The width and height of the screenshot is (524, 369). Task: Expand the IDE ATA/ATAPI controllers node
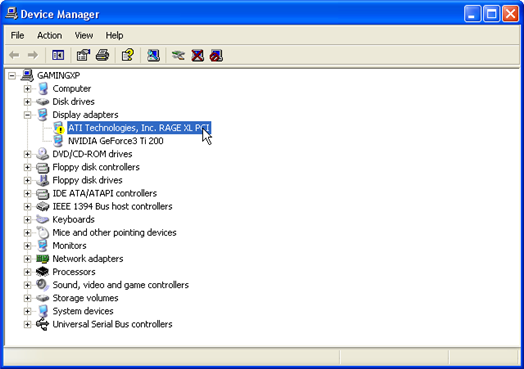[27, 193]
